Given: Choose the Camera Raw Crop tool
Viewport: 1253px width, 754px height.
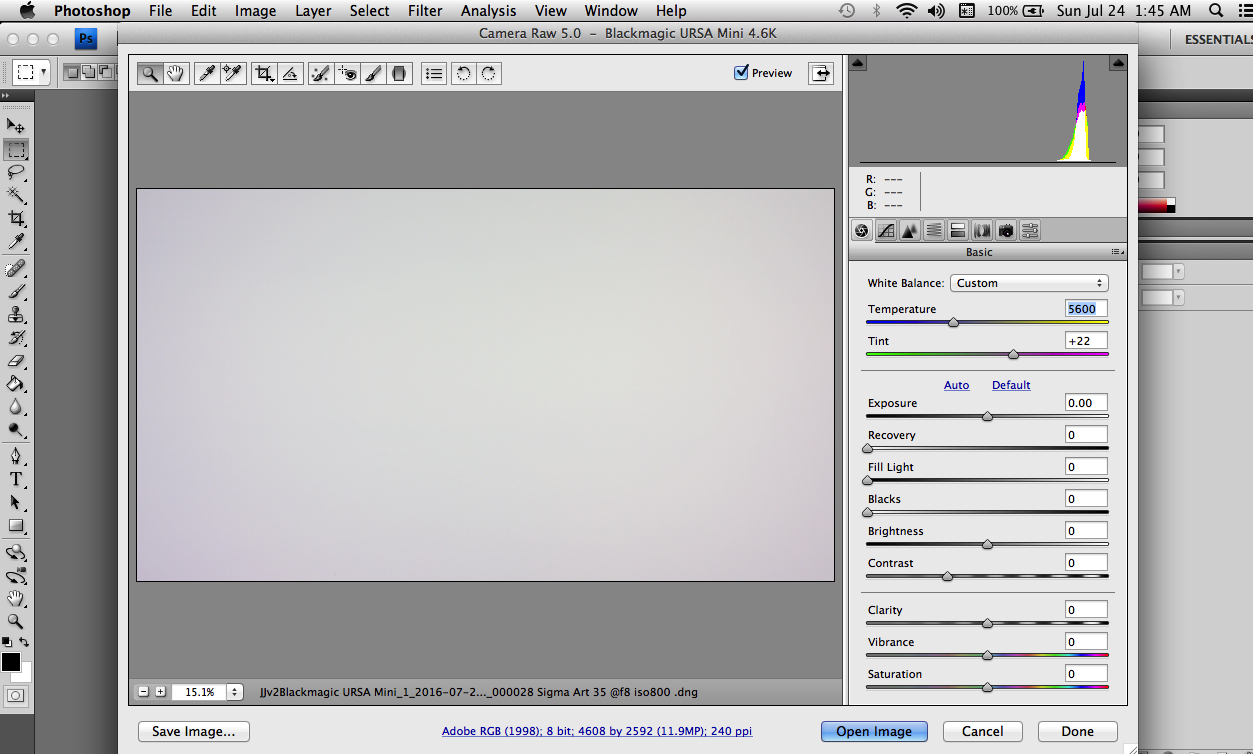Looking at the screenshot, I should click(x=264, y=73).
